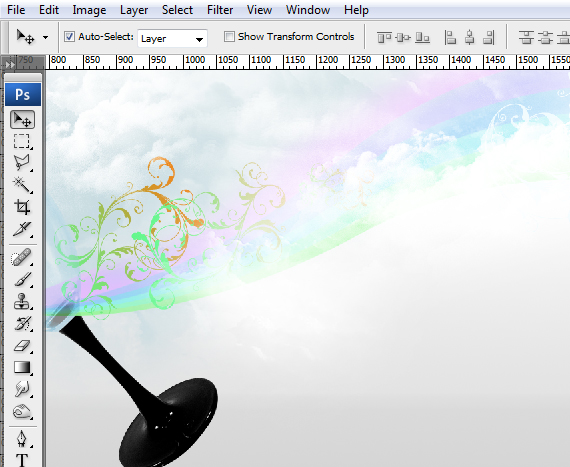Open the tool preset picker arrow
570x467 pixels.
[x=45, y=37]
